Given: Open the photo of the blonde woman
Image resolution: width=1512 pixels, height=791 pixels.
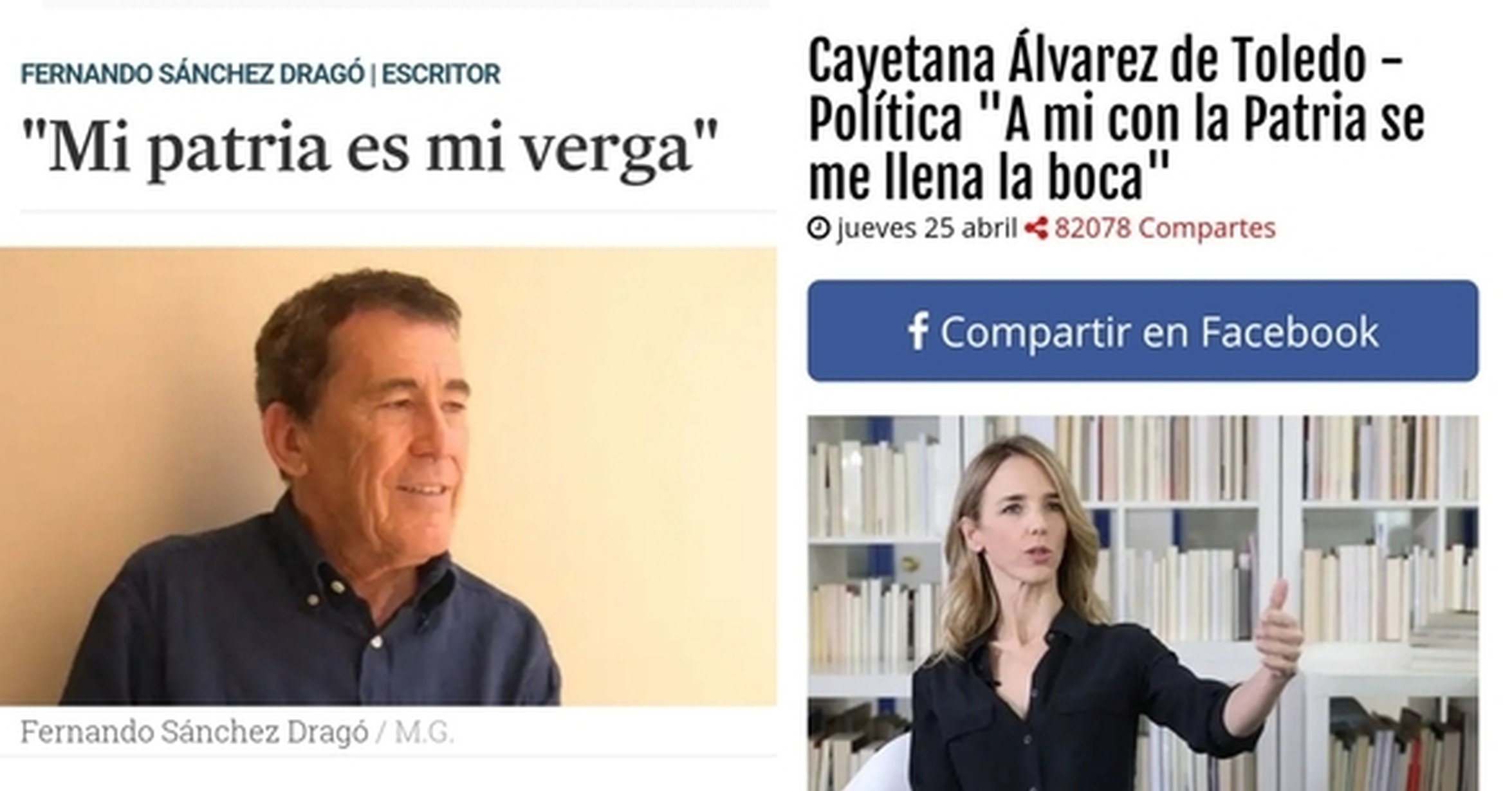Looking at the screenshot, I should (x=1143, y=603).
